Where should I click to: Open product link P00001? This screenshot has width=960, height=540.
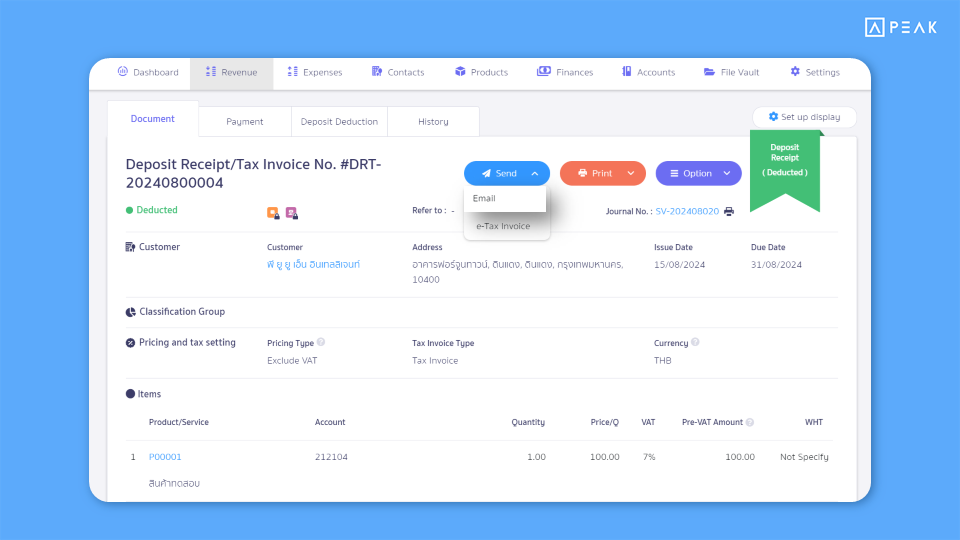(165, 457)
